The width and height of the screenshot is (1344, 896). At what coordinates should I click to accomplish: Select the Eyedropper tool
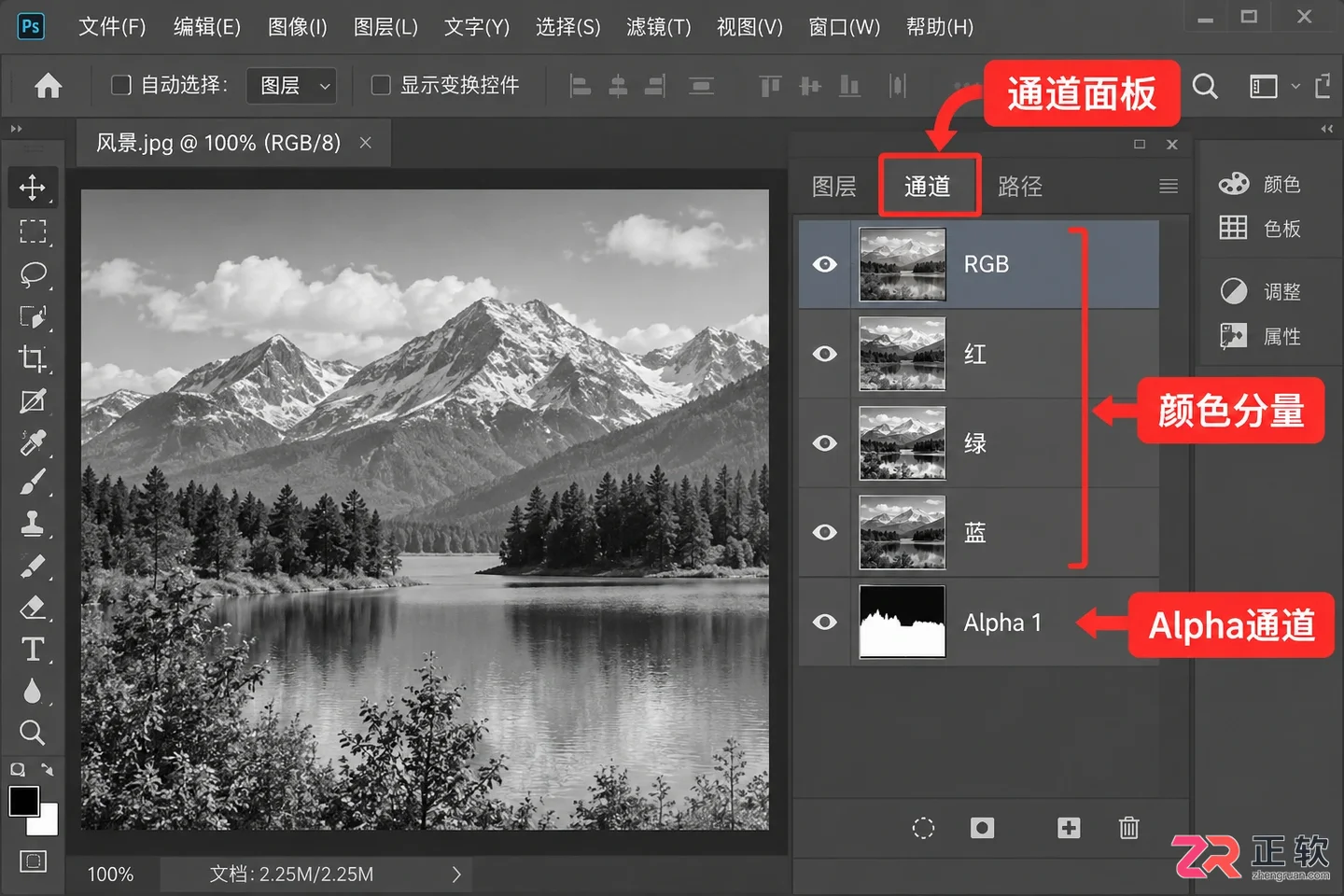[x=33, y=442]
